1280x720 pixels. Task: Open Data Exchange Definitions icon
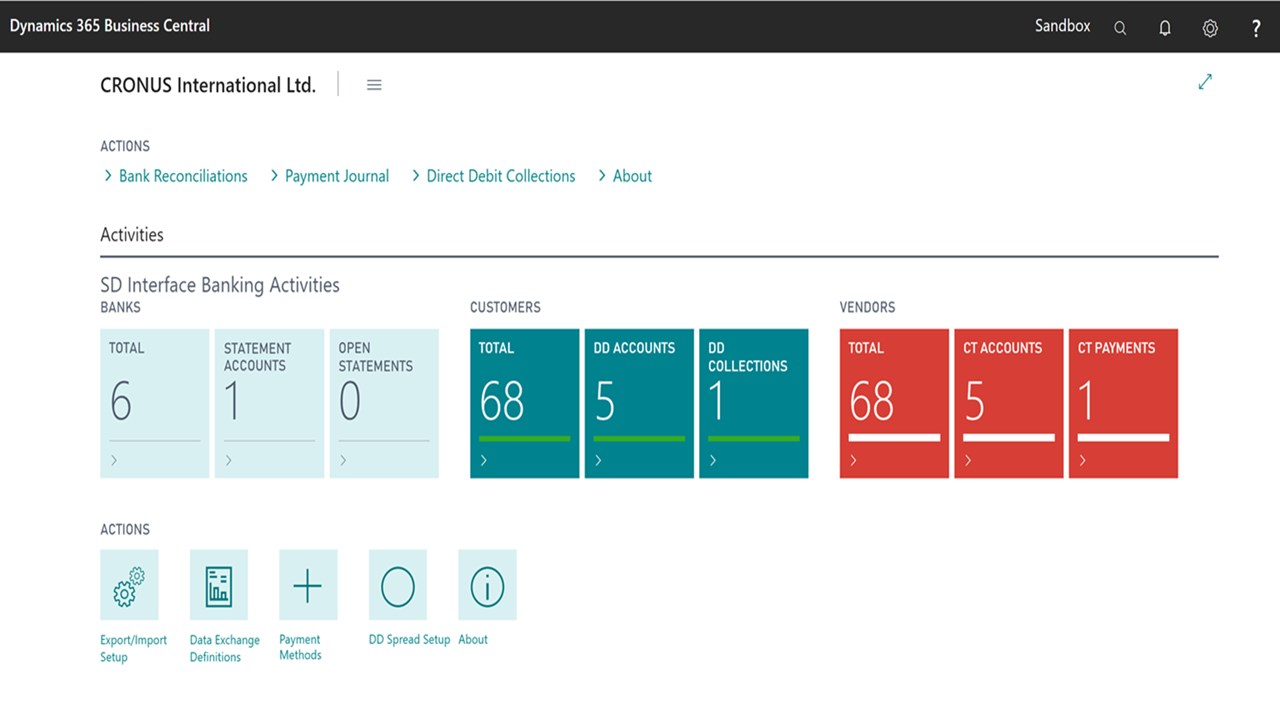tap(219, 585)
